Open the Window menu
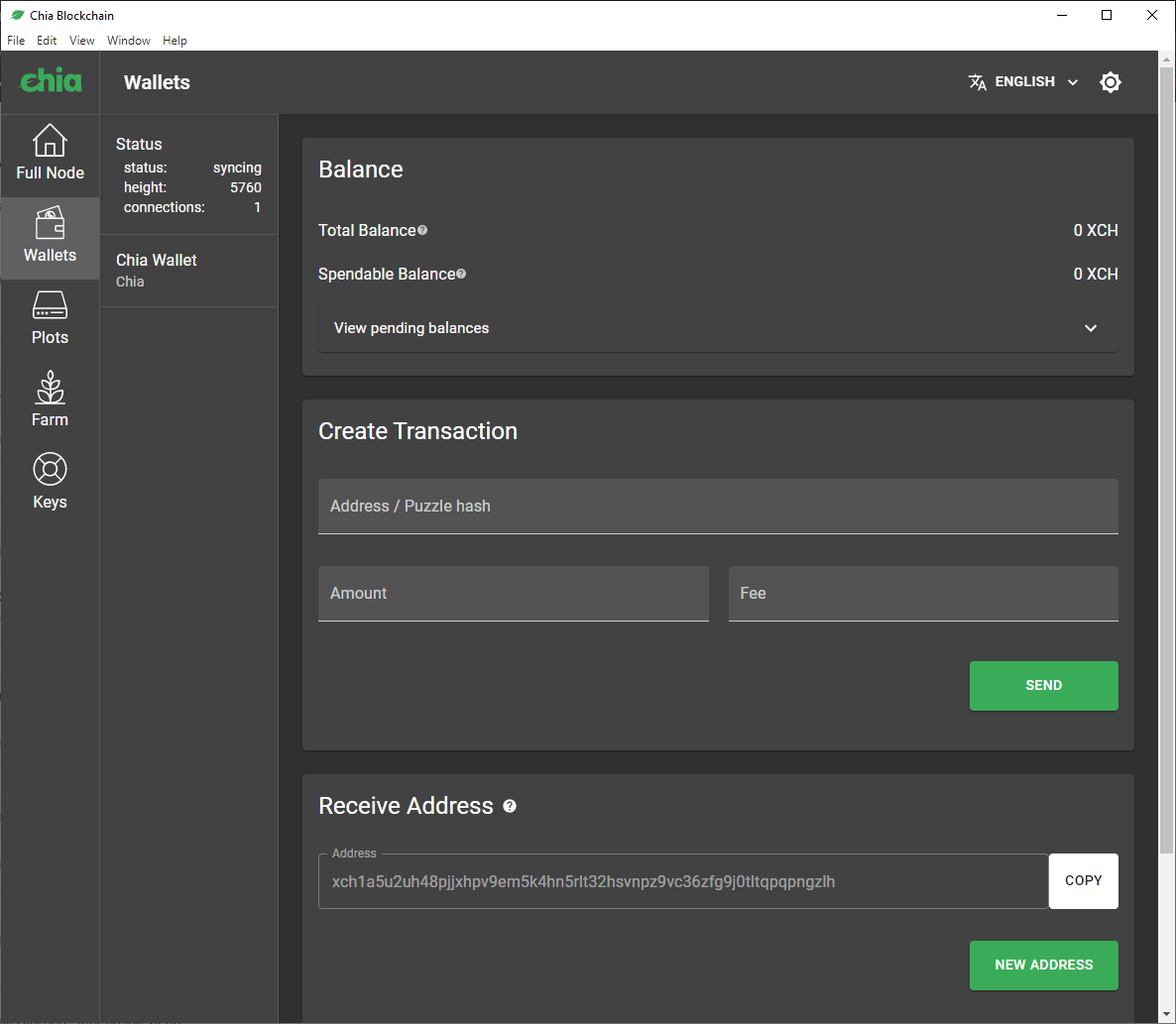Screen dimensions: 1176x1024 click(128, 41)
